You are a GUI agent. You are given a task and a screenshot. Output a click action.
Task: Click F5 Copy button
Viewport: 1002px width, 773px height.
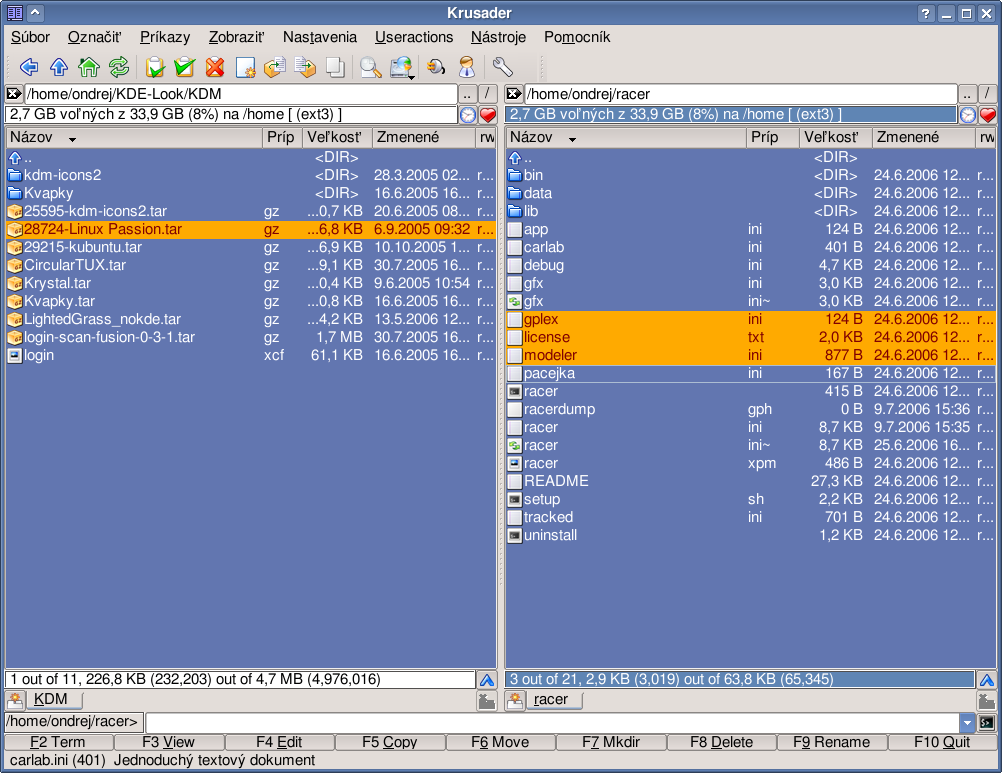pos(389,742)
